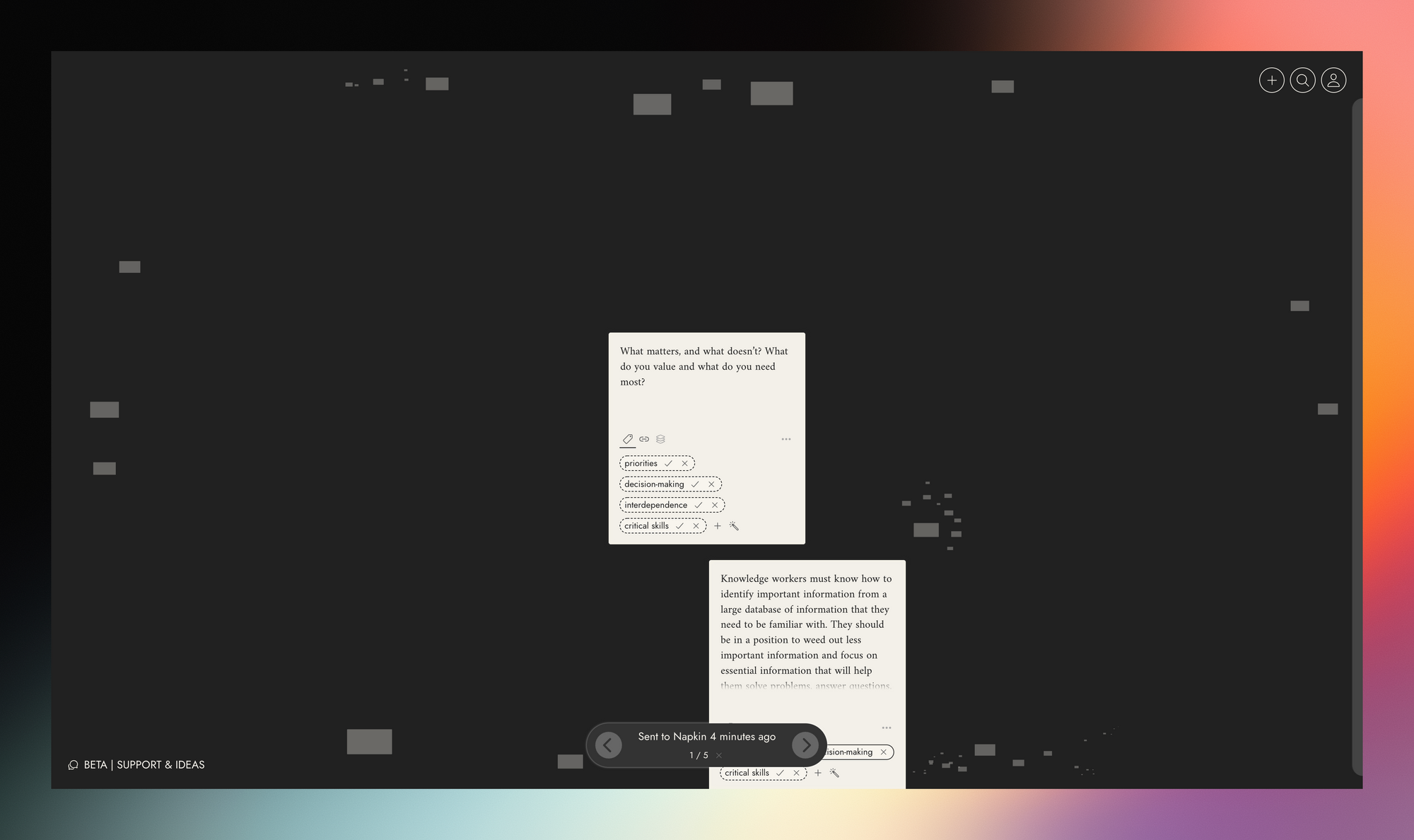Click the Napkin speech-bubble logo bottom left

tap(73, 764)
